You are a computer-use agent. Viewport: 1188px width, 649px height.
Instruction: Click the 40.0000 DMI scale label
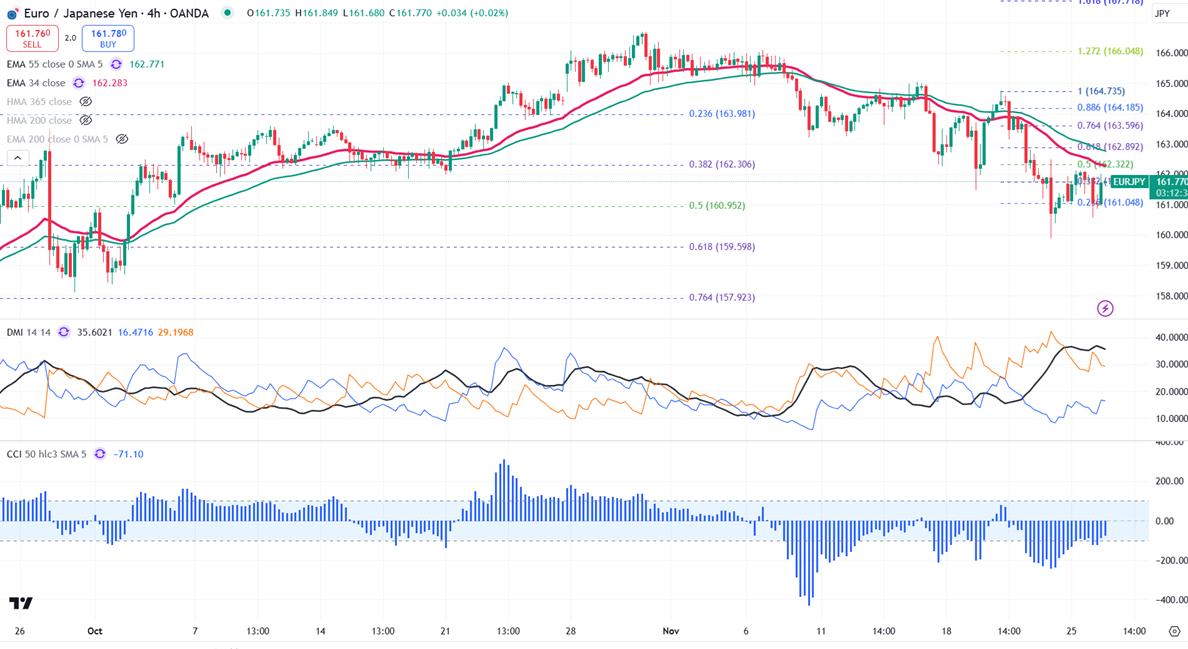click(x=1171, y=337)
